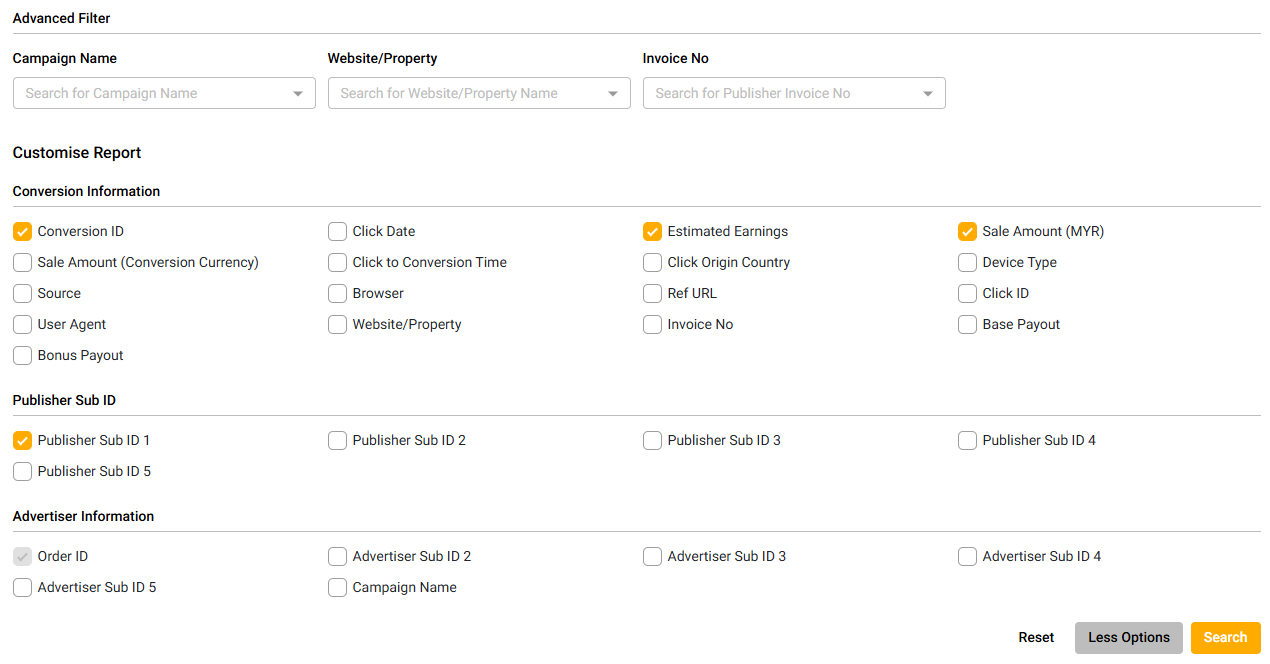Uncheck the Conversion ID checkbox
Image resolution: width=1270 pixels, height=664 pixels.
(22, 232)
